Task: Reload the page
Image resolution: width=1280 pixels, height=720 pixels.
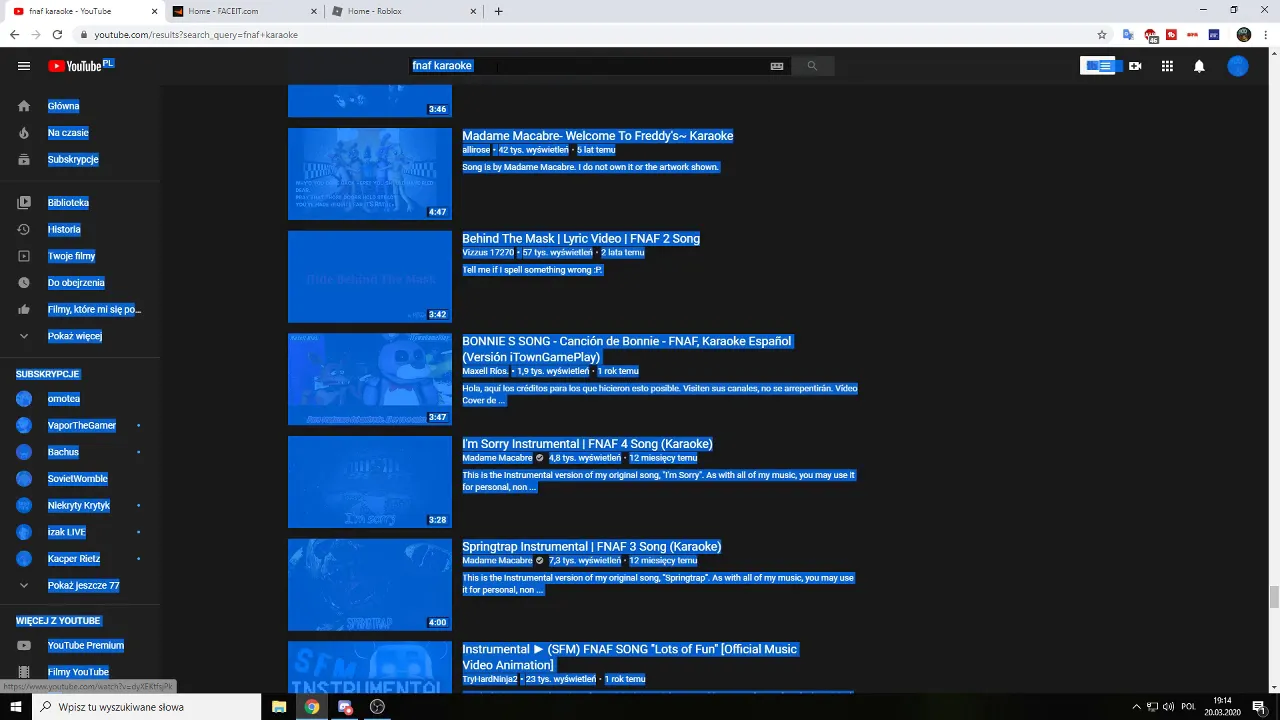Action: [58, 34]
